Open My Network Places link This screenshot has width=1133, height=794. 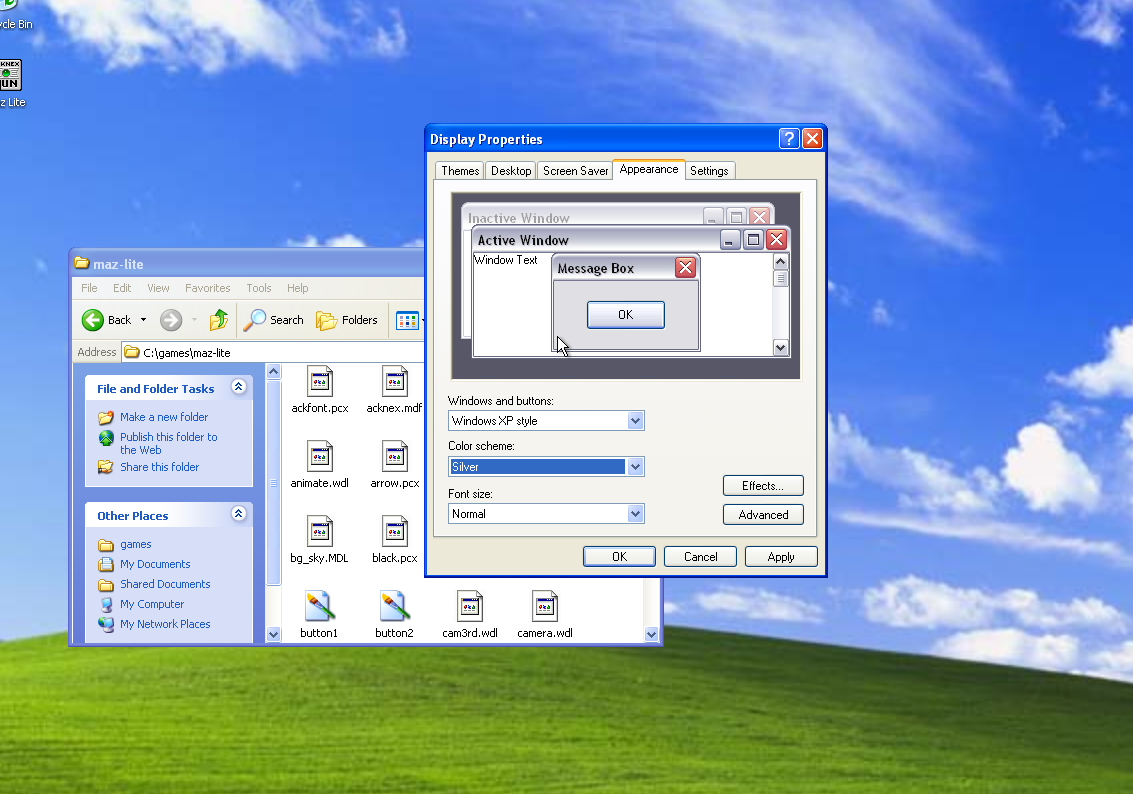click(165, 624)
